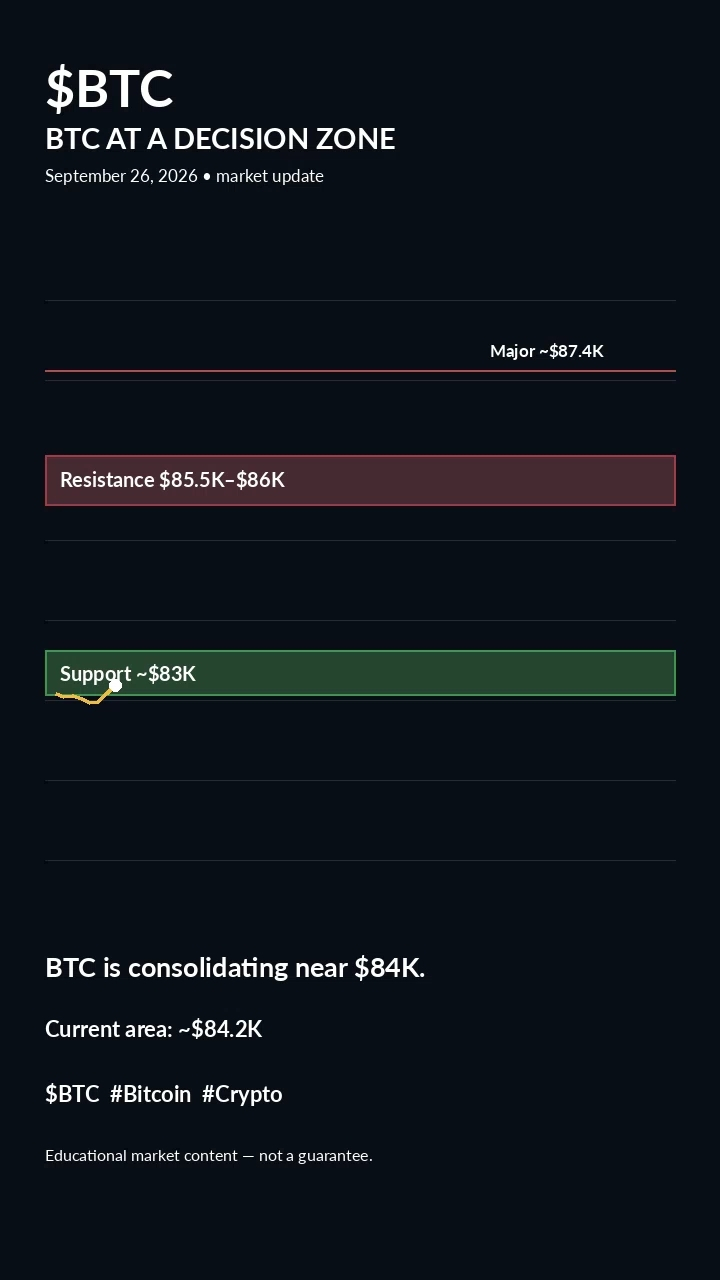Click the BTC is consolidating near $84K text
Image resolution: width=720 pixels, height=1280 pixels.
[235, 968]
